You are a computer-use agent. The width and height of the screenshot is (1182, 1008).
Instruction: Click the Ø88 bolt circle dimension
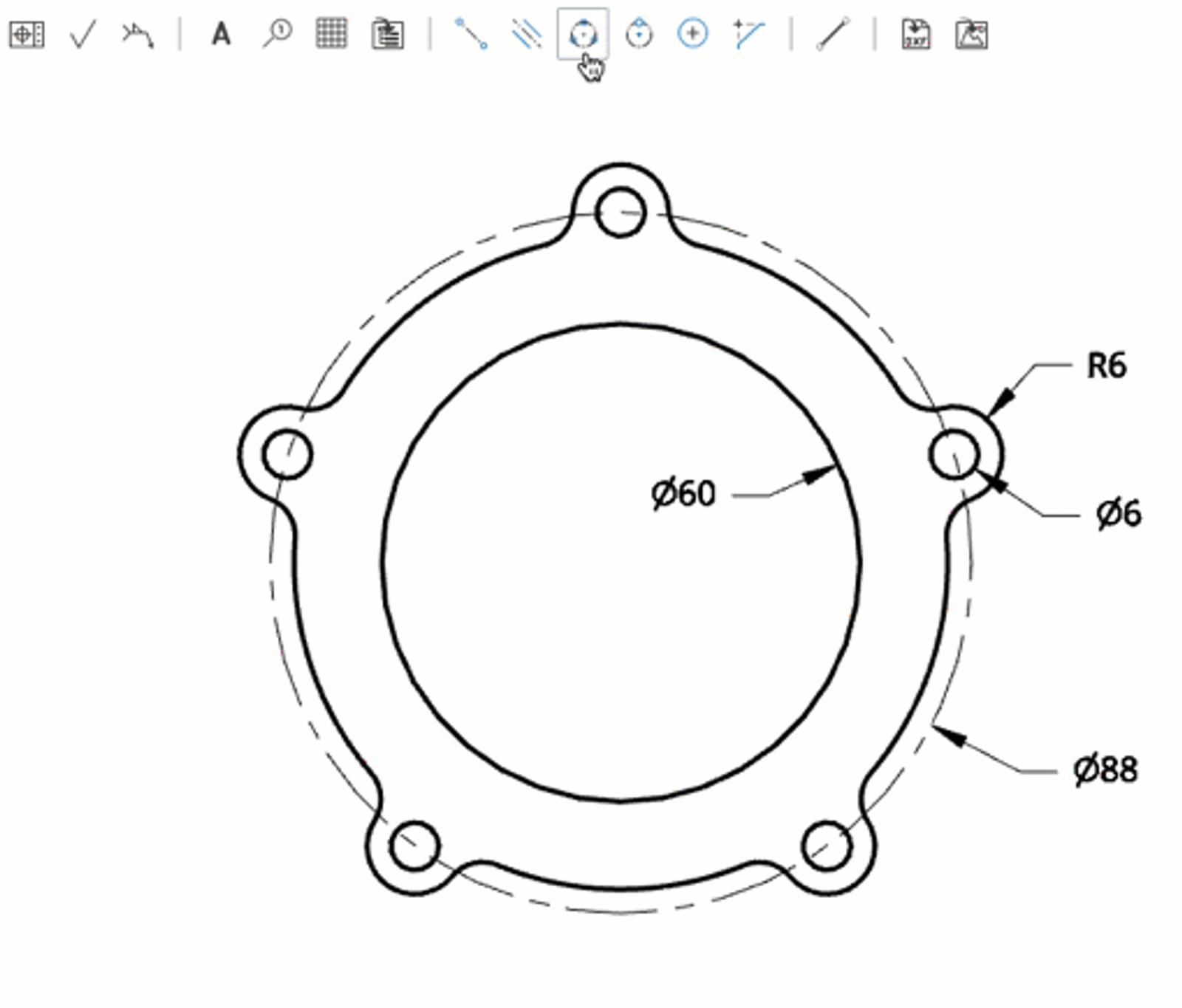(1105, 770)
